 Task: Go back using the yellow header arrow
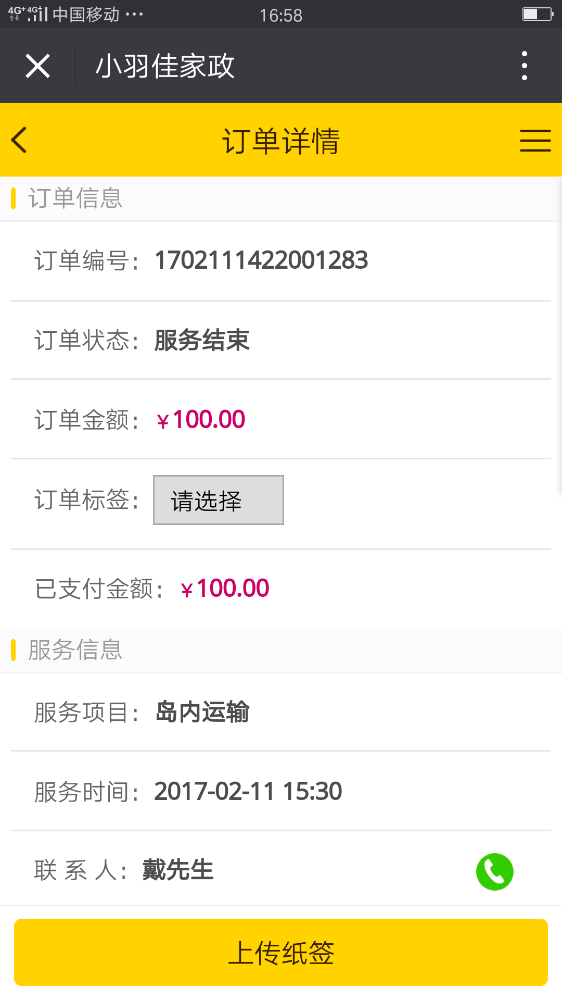coord(19,140)
